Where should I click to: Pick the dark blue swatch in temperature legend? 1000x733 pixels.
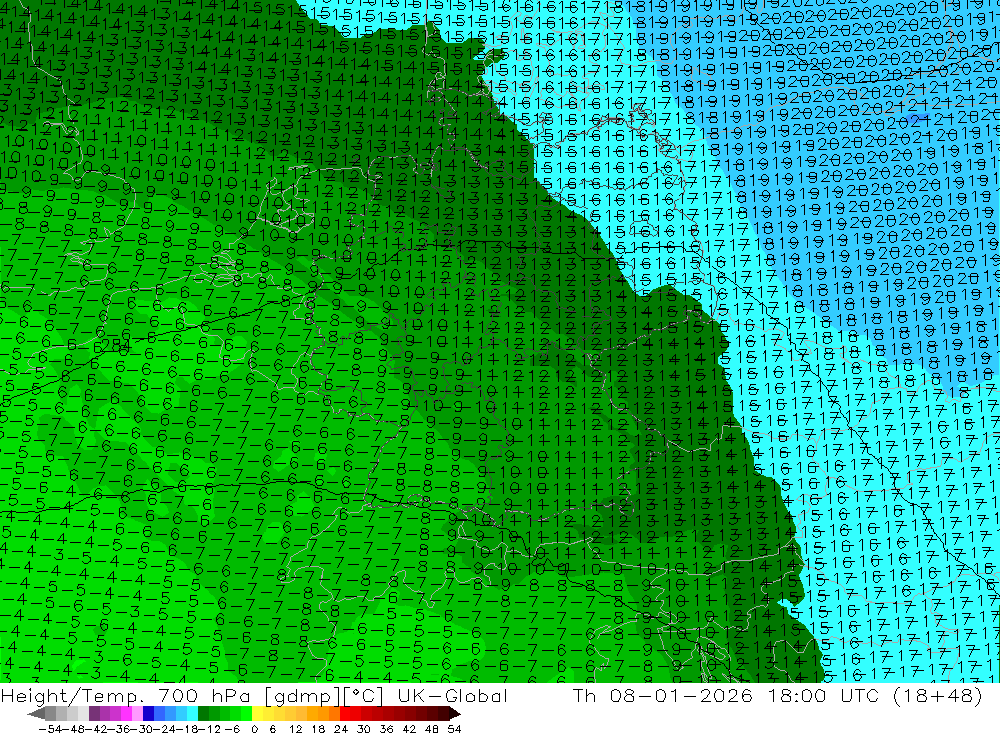(x=148, y=714)
